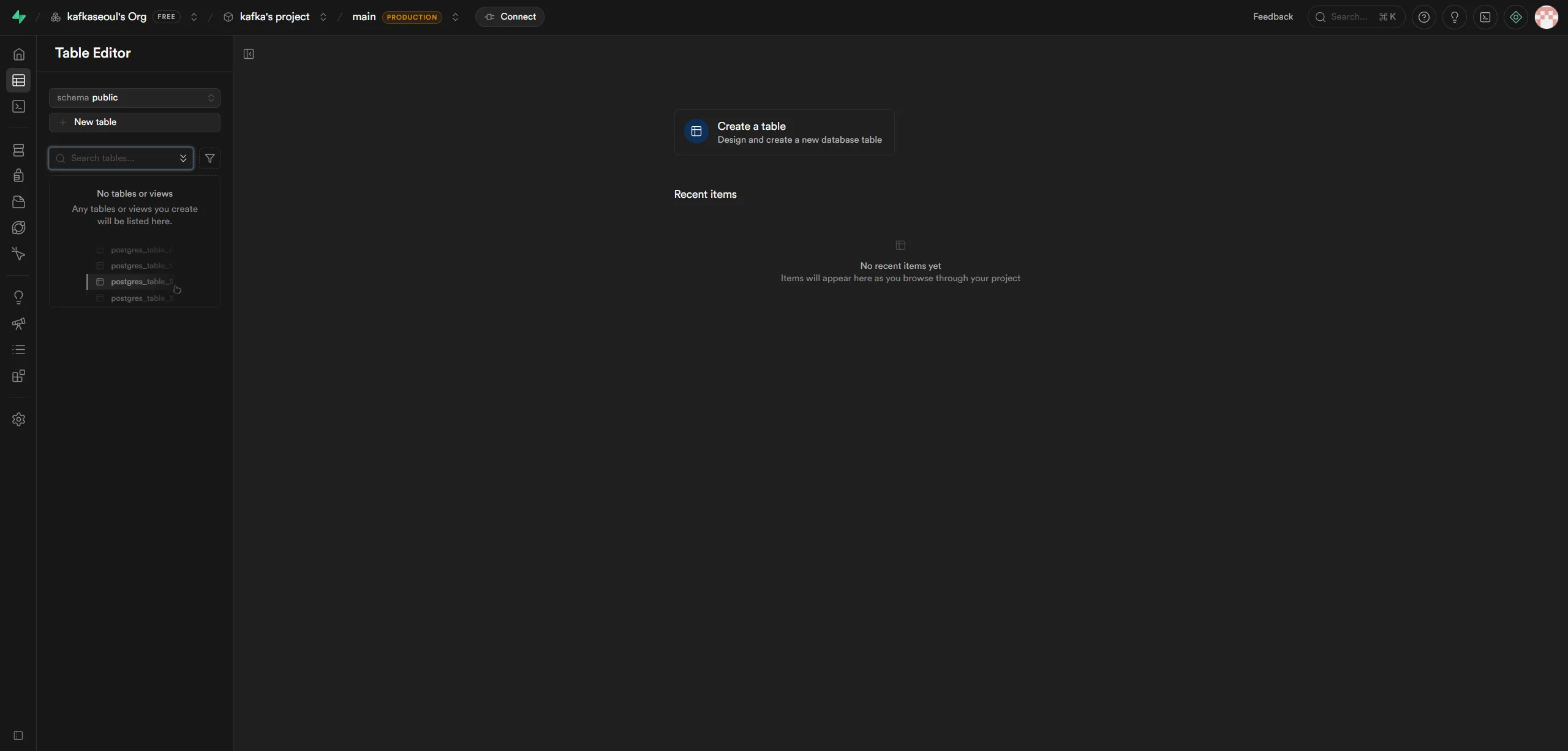Open kafka's project switcher in the breadcrumb
This screenshot has height=751, width=1568.
point(323,17)
